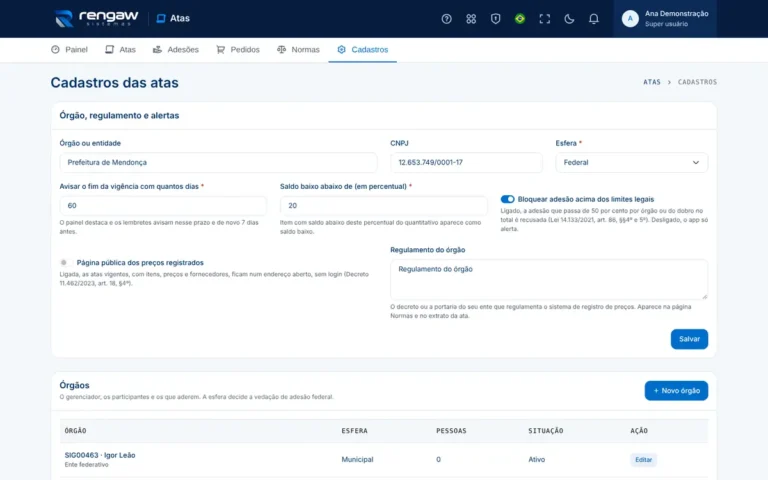The image size is (768, 480).
Task: Go to the Adesões tab
Action: pos(175,49)
